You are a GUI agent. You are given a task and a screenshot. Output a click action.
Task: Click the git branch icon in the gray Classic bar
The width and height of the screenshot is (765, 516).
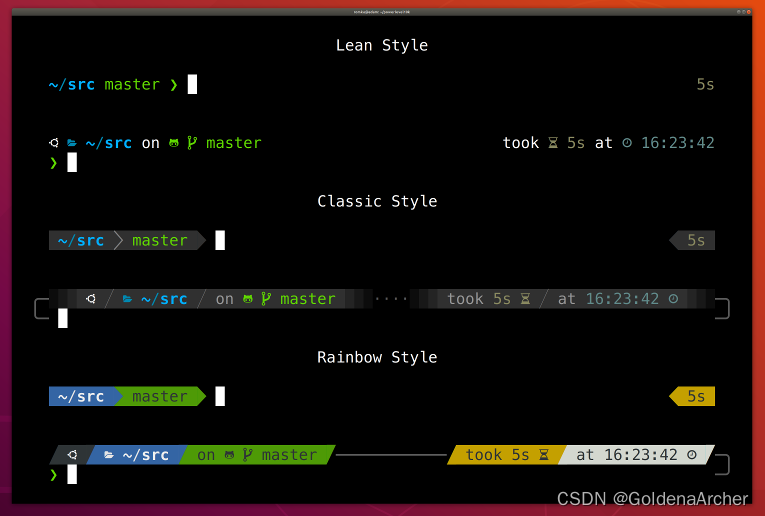(x=266, y=298)
